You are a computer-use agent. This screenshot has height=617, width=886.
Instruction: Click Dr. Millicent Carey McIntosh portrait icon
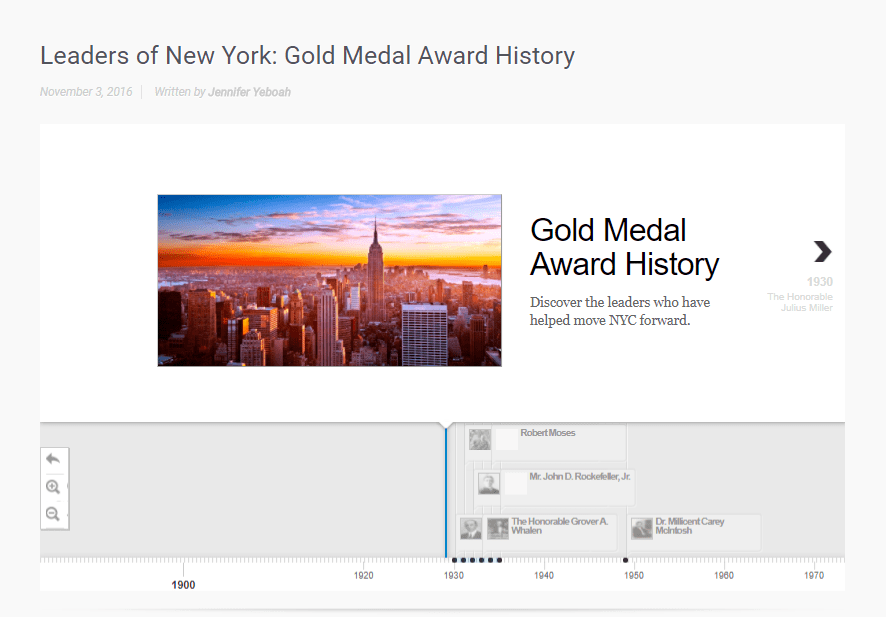(642, 528)
